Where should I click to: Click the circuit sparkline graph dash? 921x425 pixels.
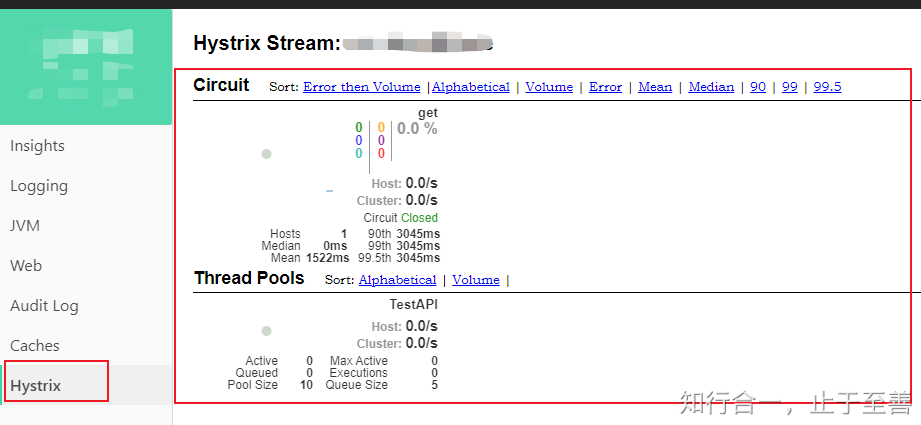330,191
